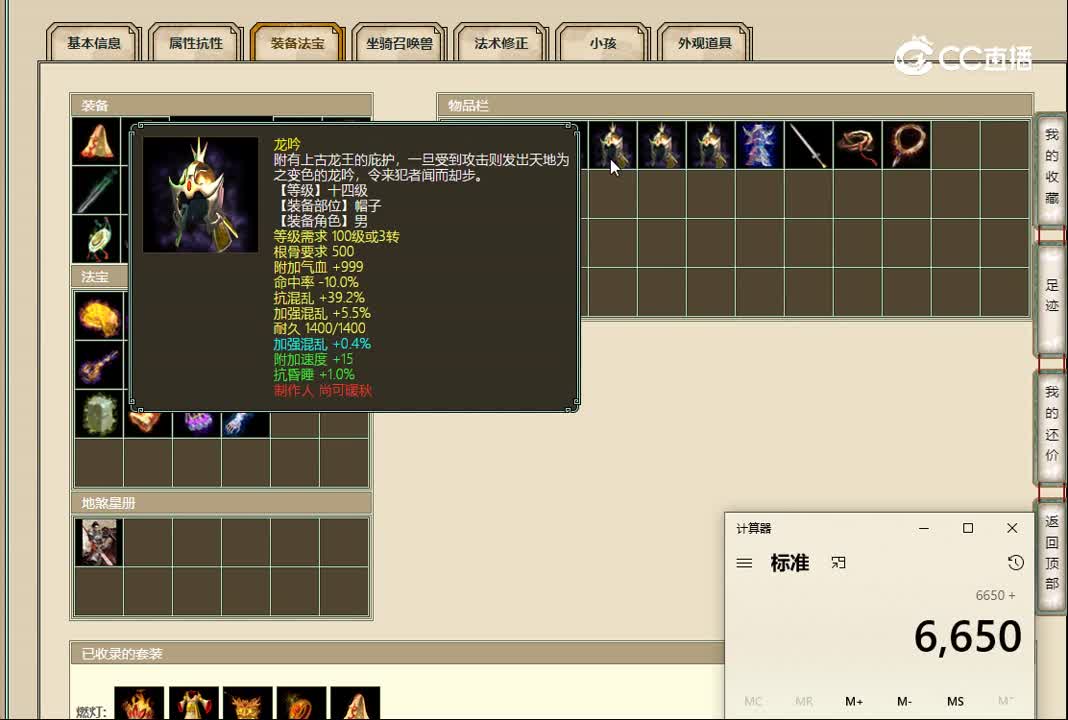Click the green stone tablet 法宝 item
The height and width of the screenshot is (720, 1068).
click(x=99, y=414)
